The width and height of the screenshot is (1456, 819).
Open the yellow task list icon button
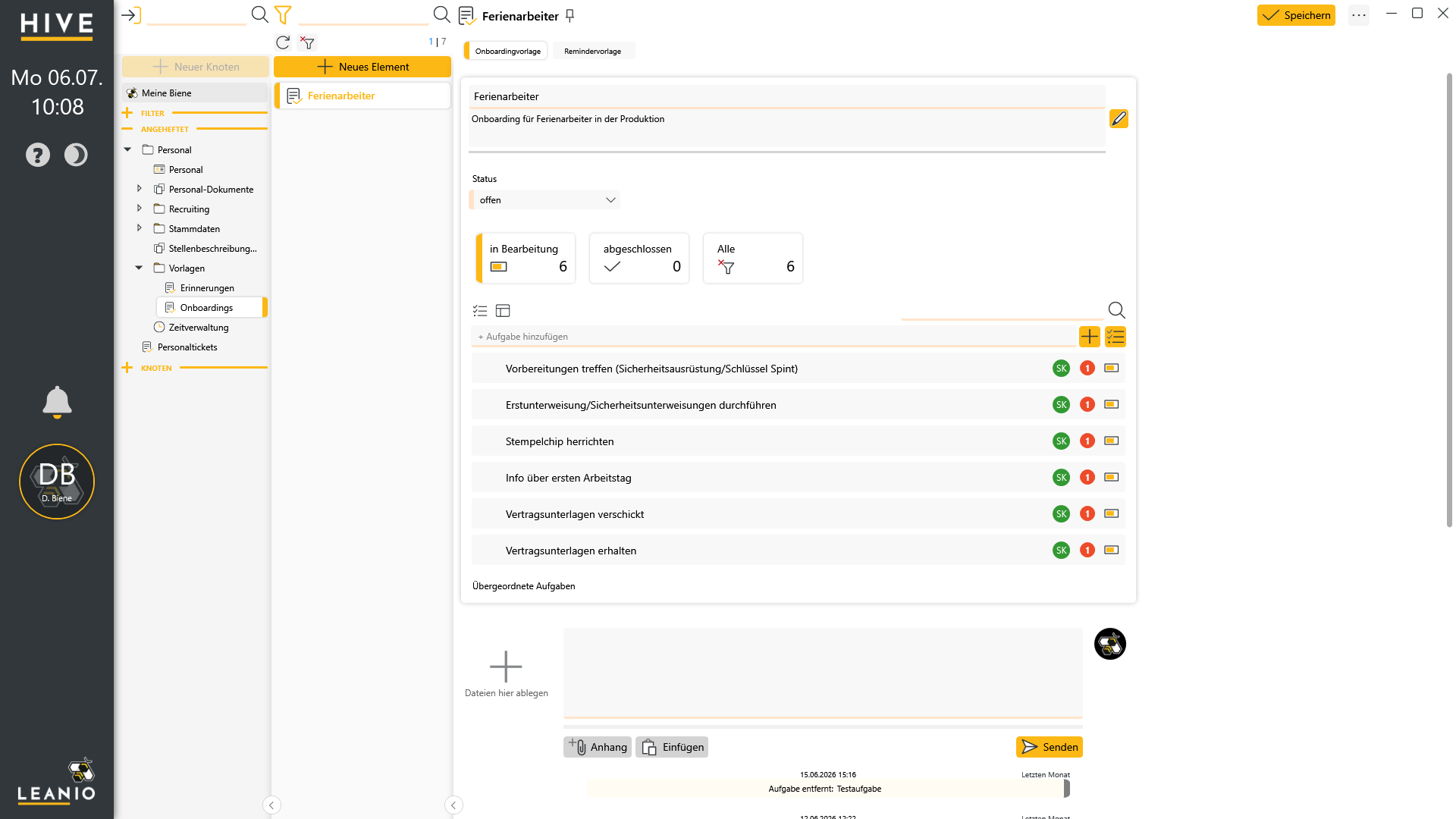pyautogui.click(x=1116, y=337)
